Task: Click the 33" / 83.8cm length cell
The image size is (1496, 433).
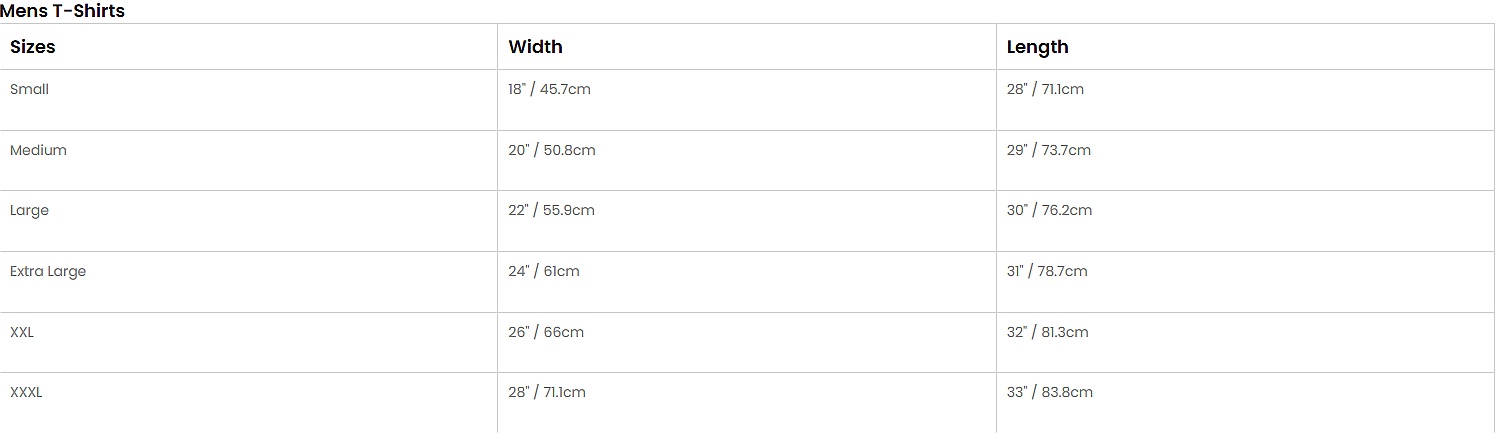Action: pyautogui.click(x=1049, y=393)
